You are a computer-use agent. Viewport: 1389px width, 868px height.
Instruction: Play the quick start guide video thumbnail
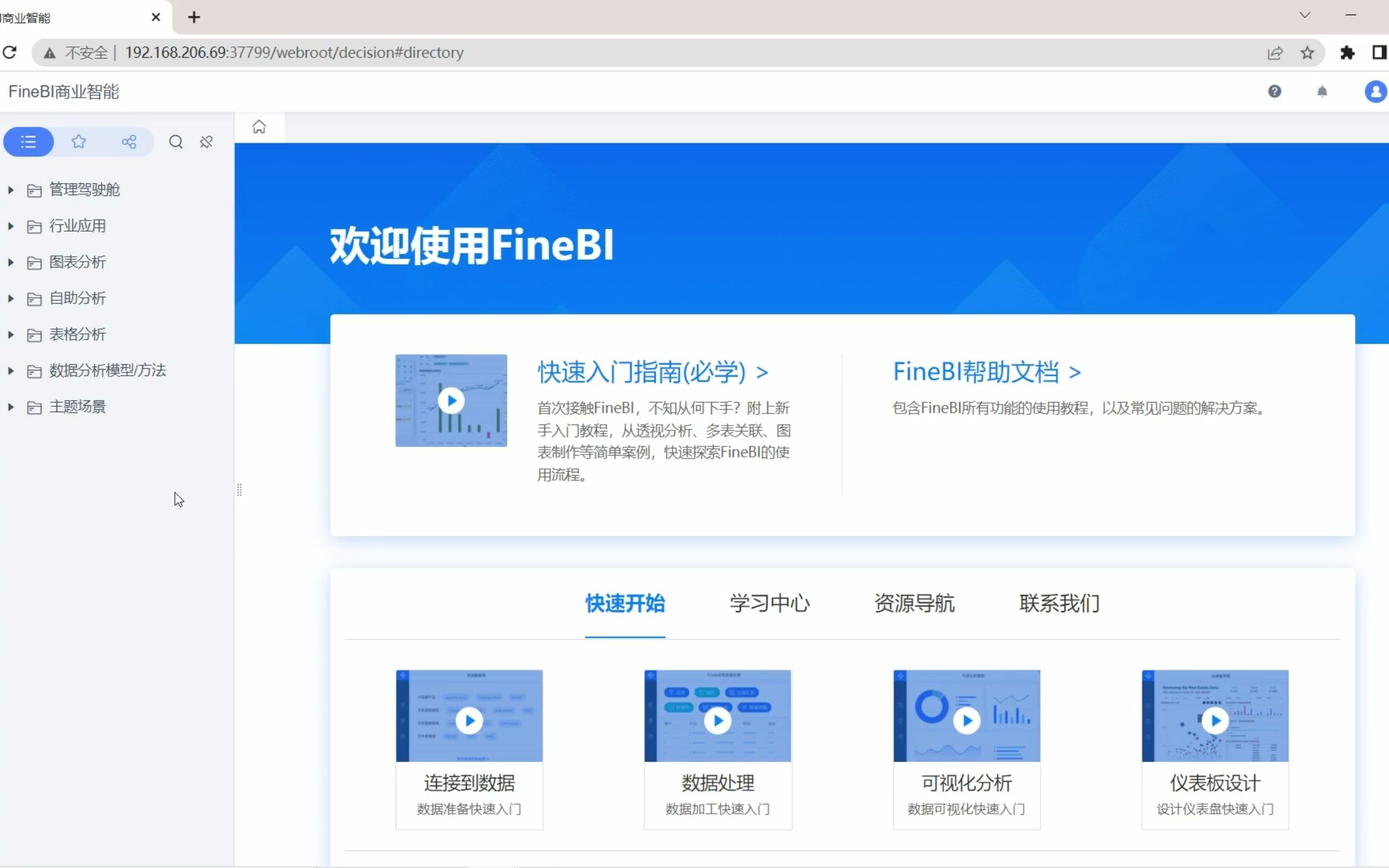451,400
